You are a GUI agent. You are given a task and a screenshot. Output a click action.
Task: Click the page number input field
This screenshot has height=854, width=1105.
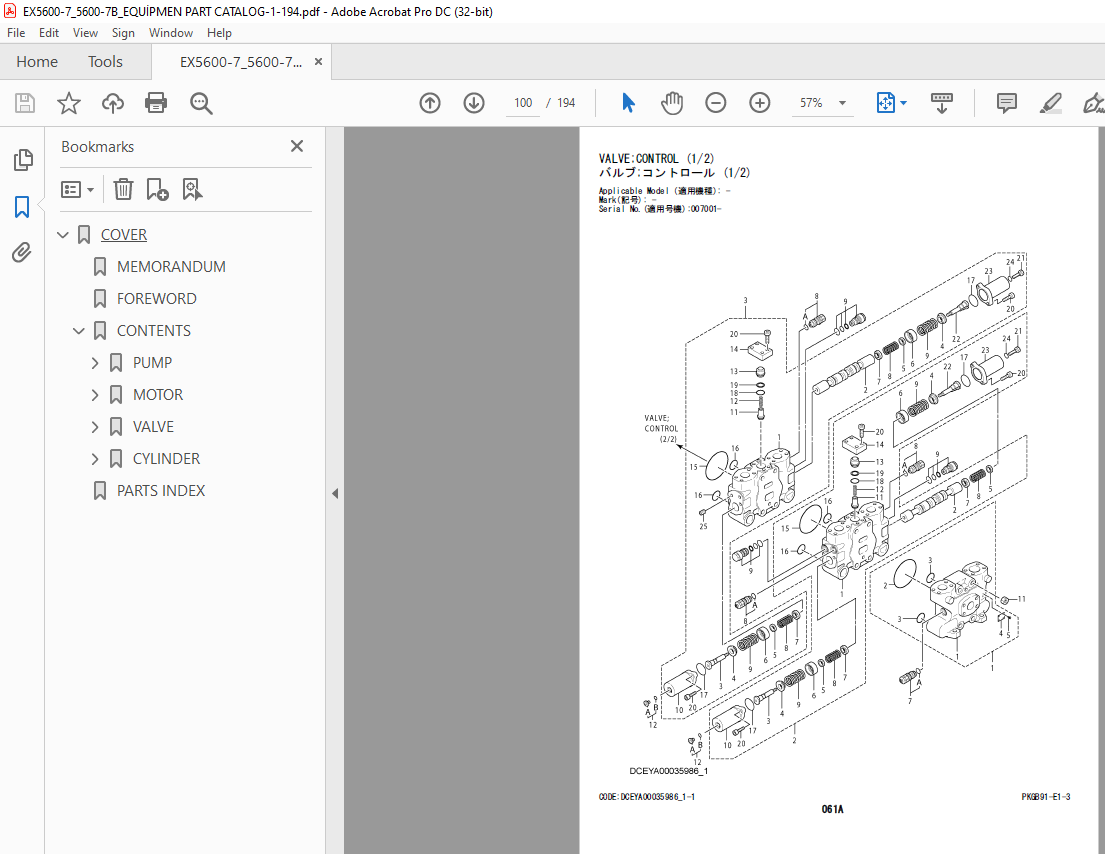[522, 103]
